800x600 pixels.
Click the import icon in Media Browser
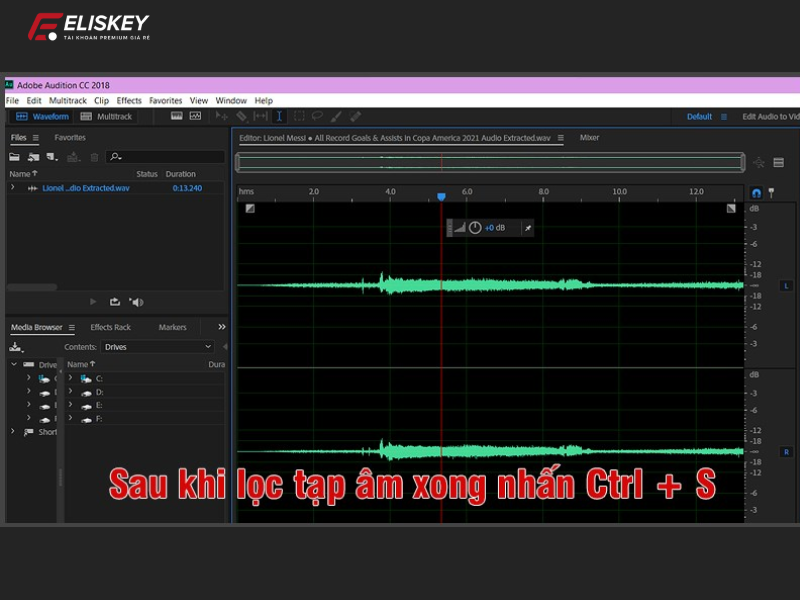tap(13, 347)
